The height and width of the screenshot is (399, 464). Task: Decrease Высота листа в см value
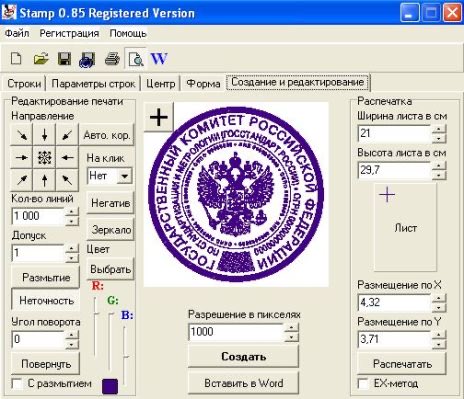point(439,175)
